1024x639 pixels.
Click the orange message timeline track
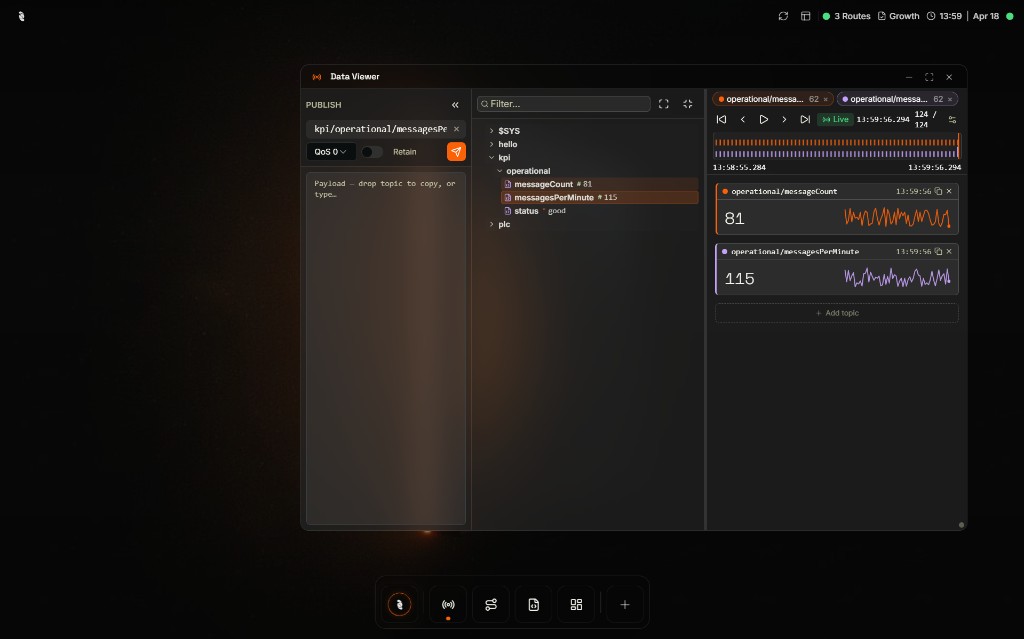[837, 142]
